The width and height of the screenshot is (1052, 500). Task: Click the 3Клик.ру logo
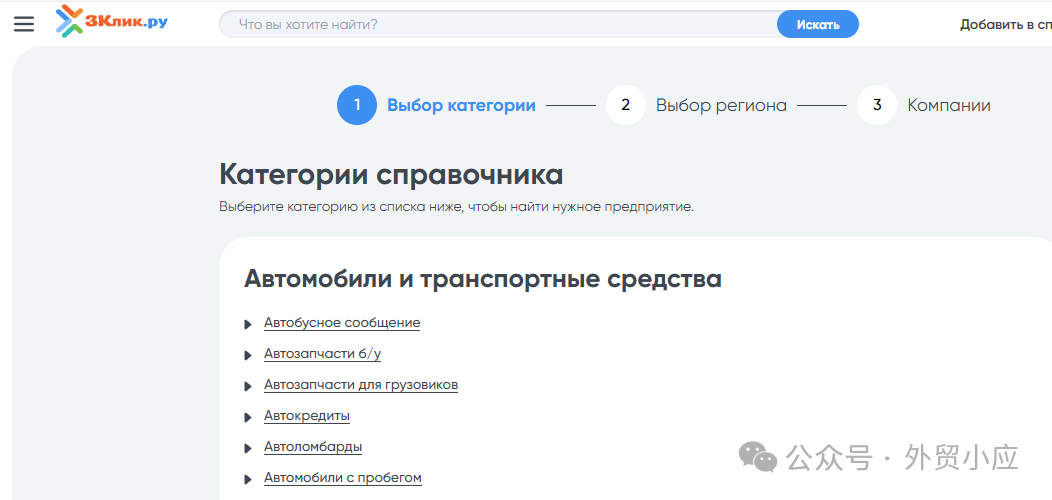[x=112, y=21]
